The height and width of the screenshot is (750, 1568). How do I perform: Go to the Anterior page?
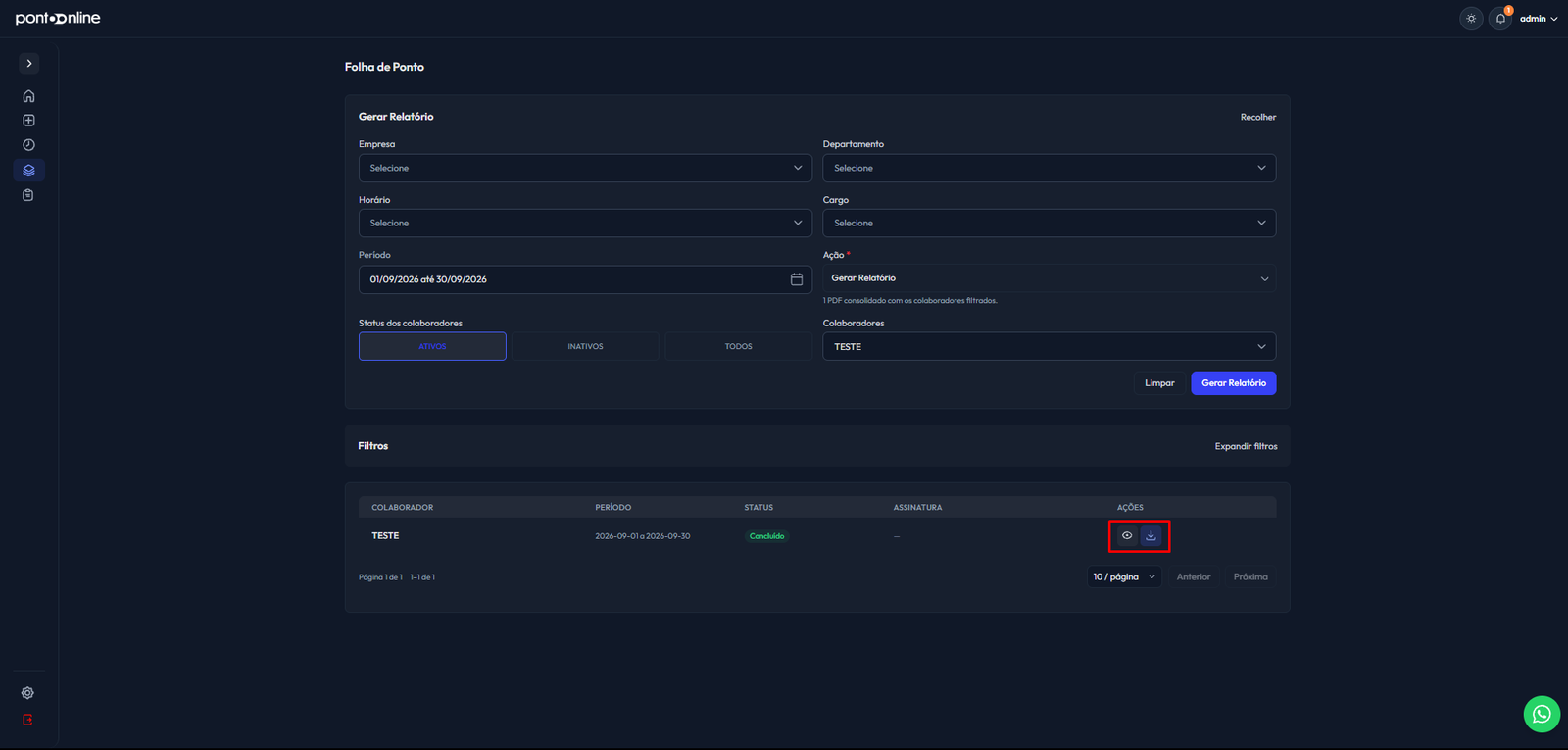click(1194, 576)
